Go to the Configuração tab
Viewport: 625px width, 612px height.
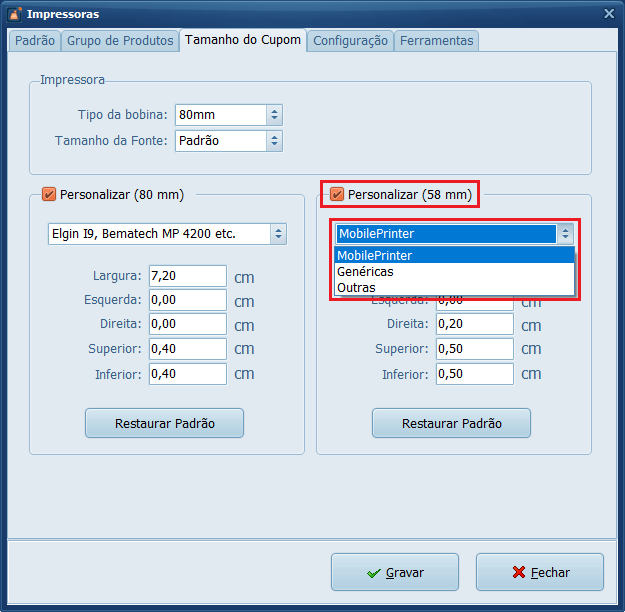click(x=350, y=41)
